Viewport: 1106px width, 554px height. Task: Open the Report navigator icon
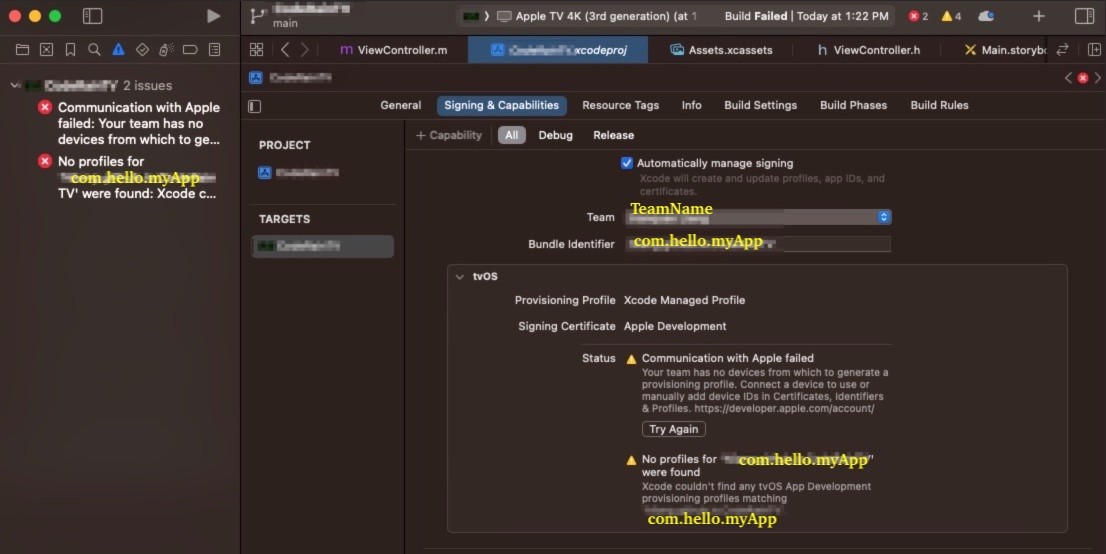[214, 49]
